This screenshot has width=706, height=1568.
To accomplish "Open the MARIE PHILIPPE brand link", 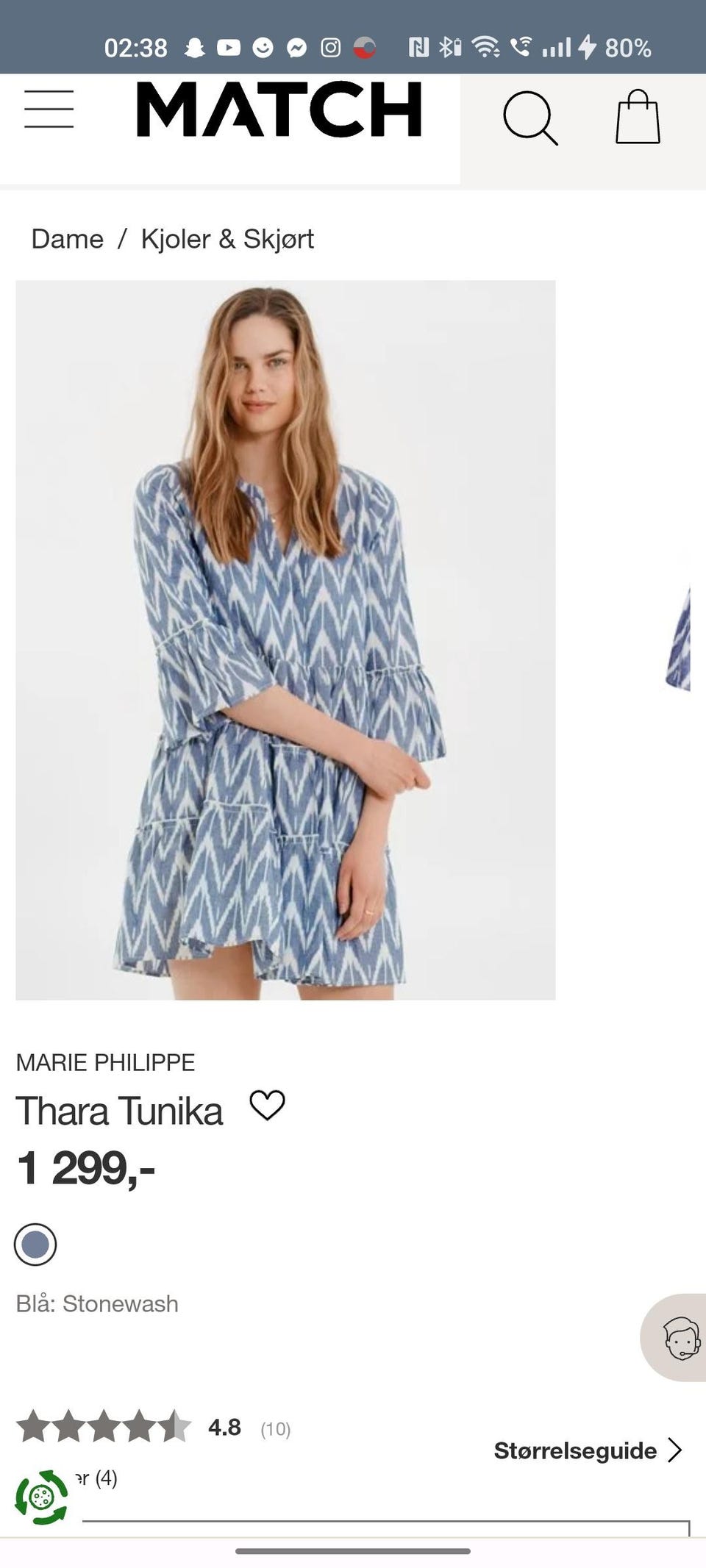I will click(x=105, y=1062).
